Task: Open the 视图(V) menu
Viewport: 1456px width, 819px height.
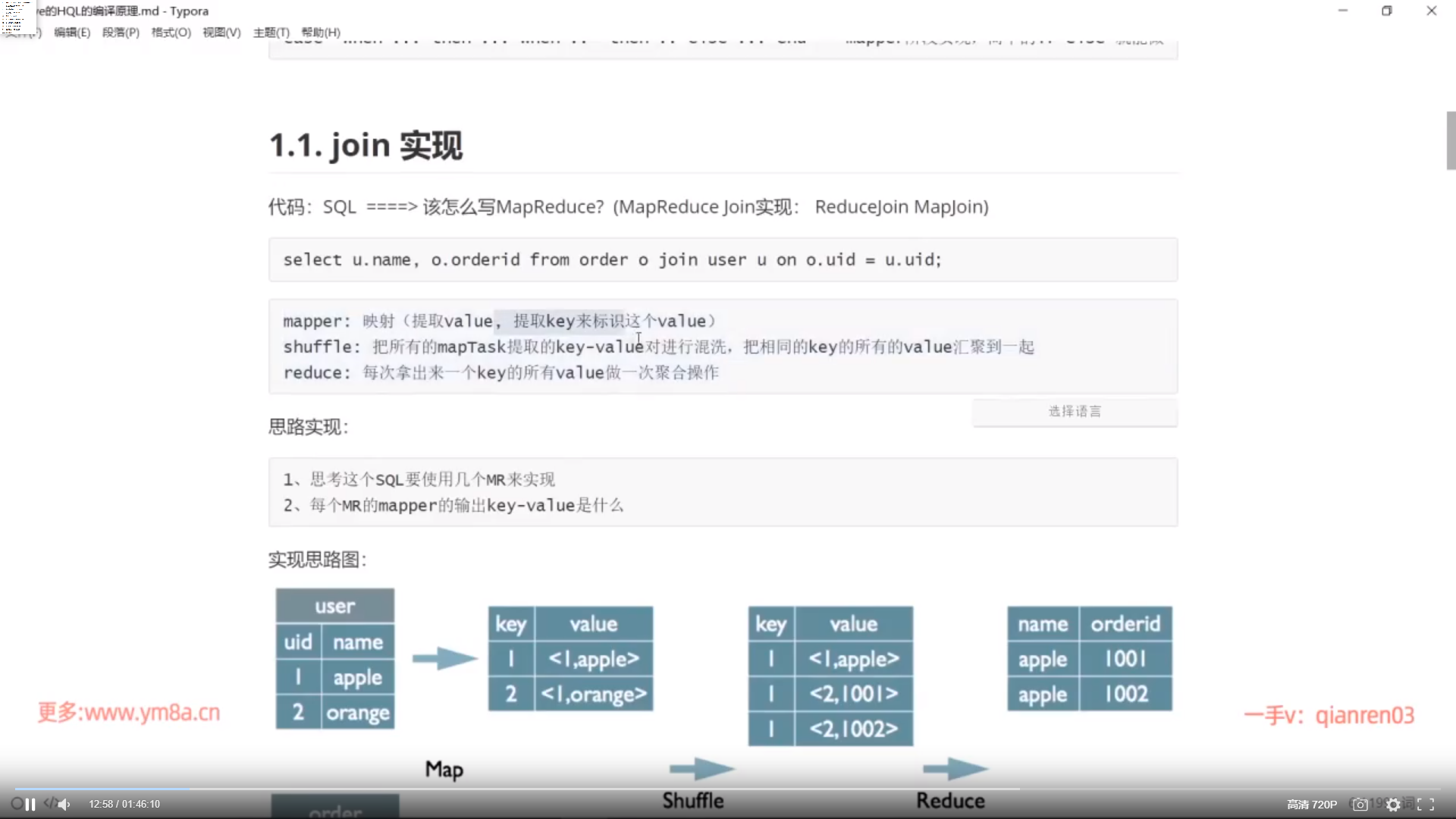Action: click(221, 33)
